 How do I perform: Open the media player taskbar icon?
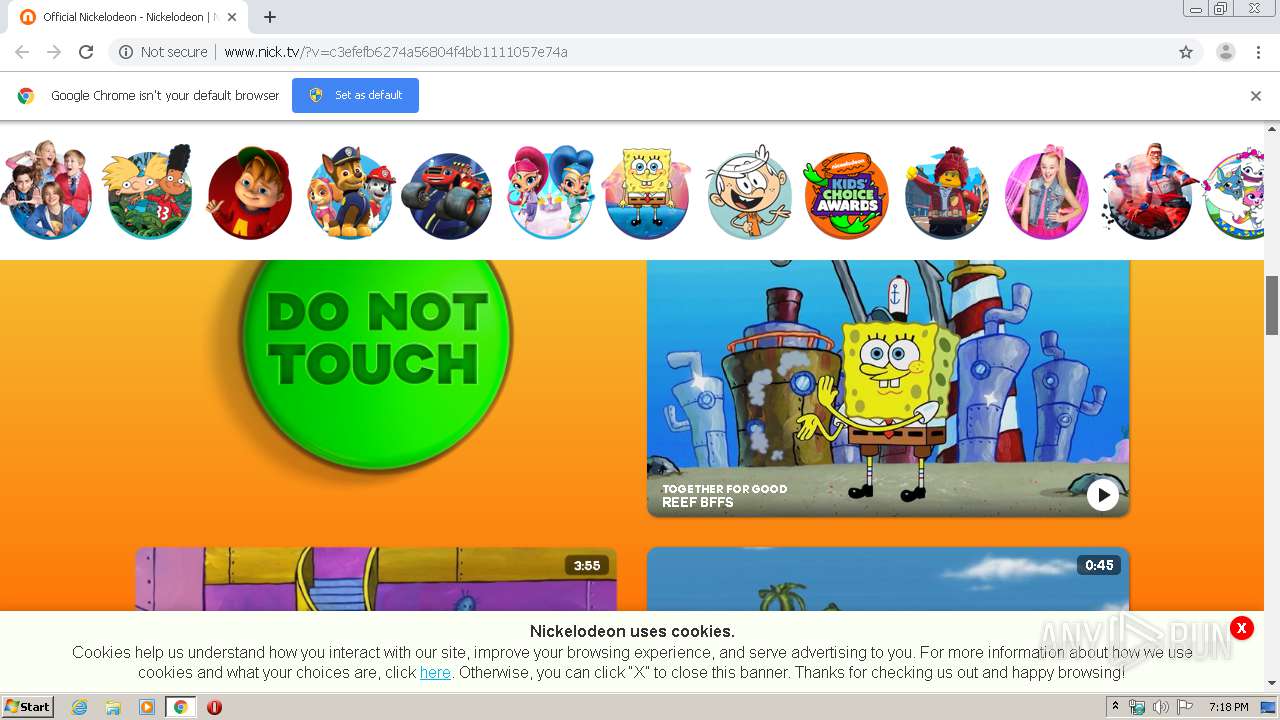(147, 707)
